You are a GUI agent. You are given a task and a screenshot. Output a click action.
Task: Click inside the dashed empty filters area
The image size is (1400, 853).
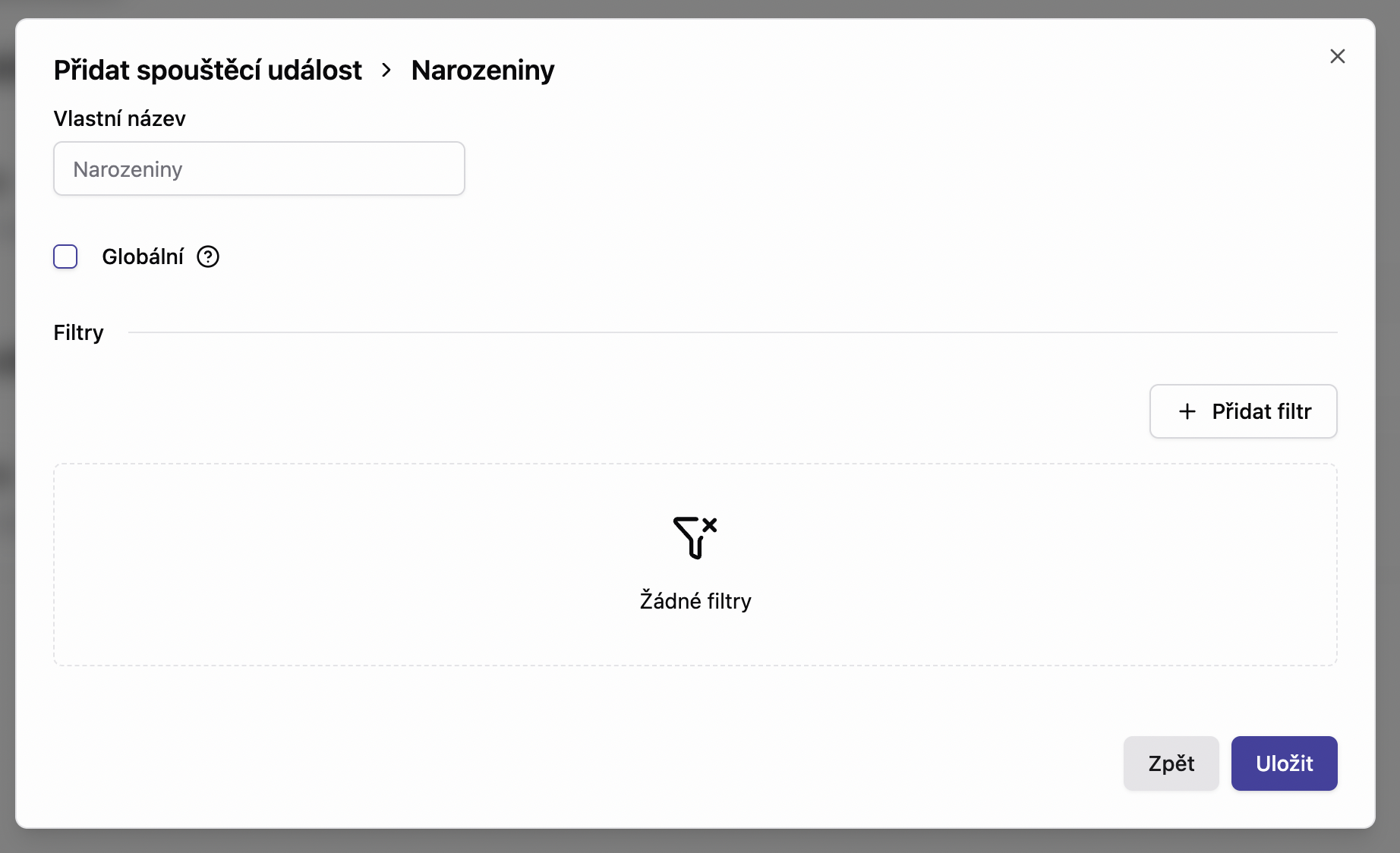[x=304, y=565]
